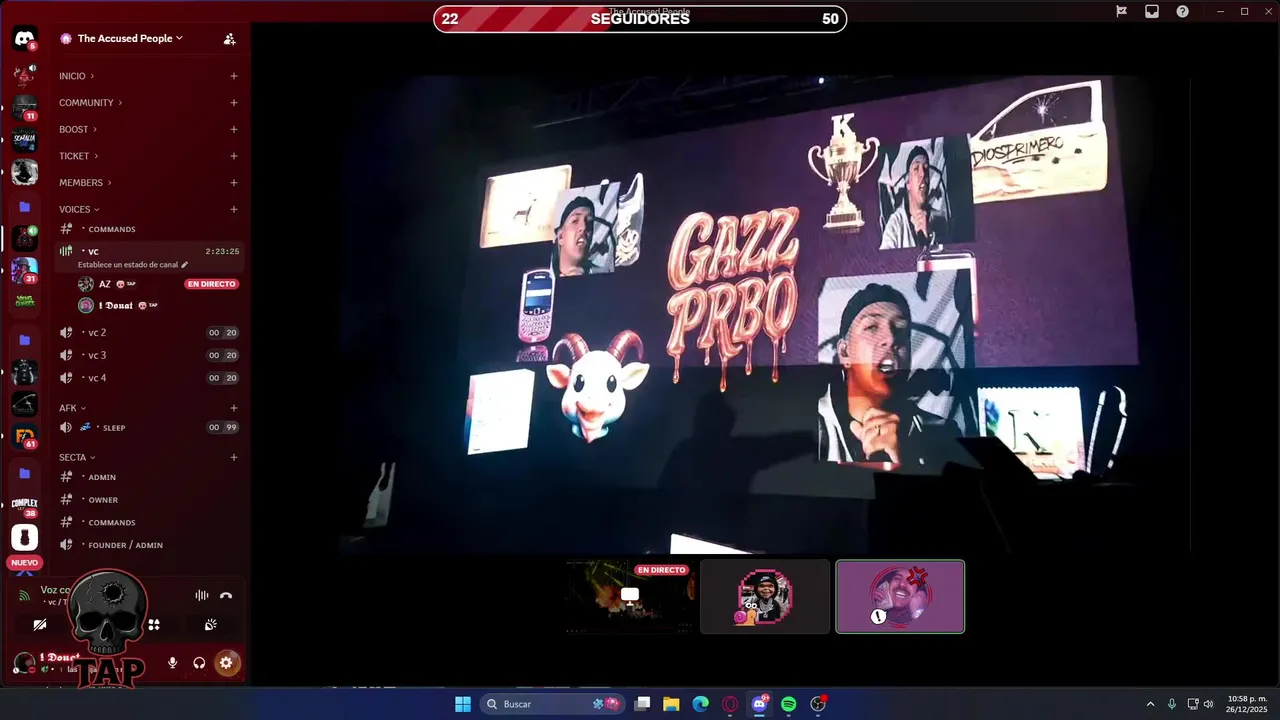Image resolution: width=1280 pixels, height=720 pixels.
Task: Open Microsoft Edge from taskbar
Action: click(701, 704)
